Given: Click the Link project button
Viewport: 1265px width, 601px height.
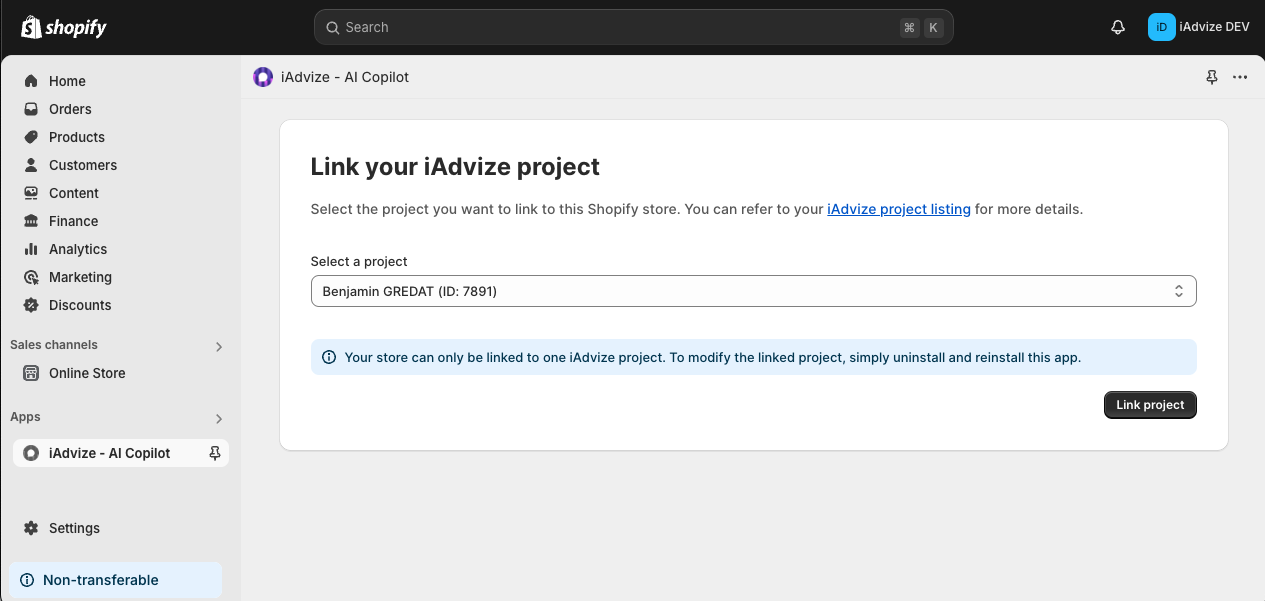Looking at the screenshot, I should (1150, 405).
